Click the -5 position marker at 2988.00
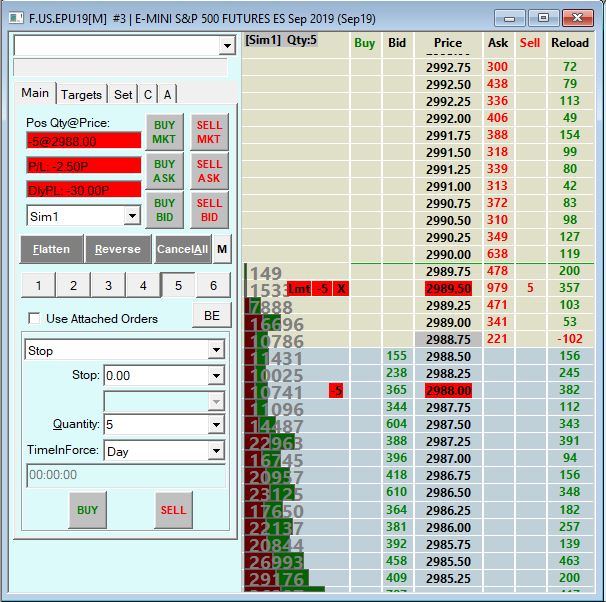This screenshot has width=606, height=602. [x=336, y=391]
